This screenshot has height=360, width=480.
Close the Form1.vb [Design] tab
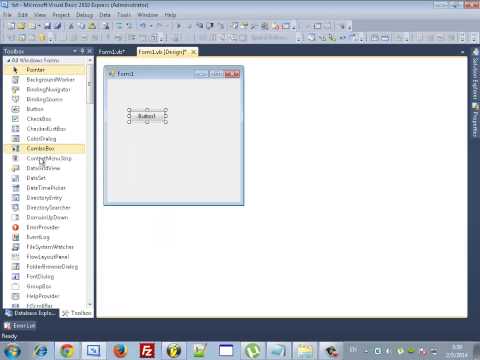[193, 52]
